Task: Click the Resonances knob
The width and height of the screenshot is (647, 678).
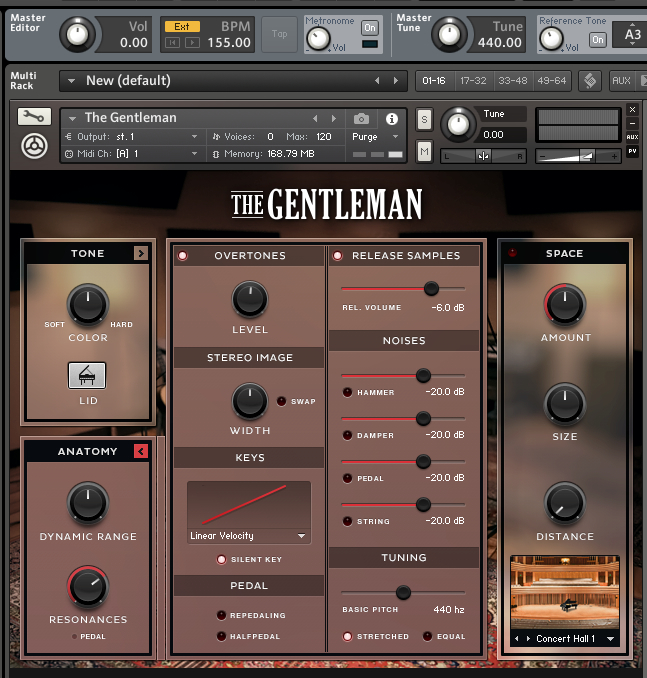Action: pos(88,586)
